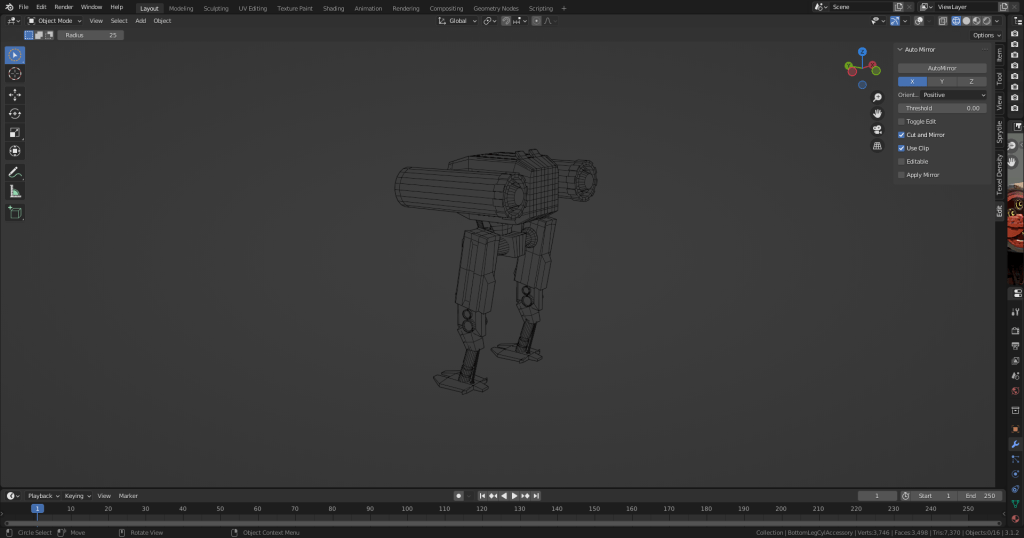Open the Render menu
Viewport: 1024px width, 538px height.
(x=63, y=7)
